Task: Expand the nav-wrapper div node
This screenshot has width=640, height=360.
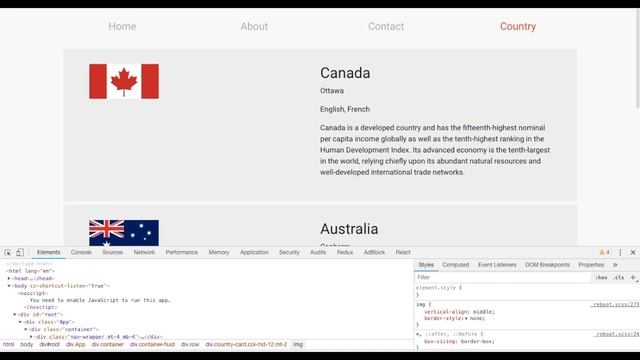Action: coord(31,337)
